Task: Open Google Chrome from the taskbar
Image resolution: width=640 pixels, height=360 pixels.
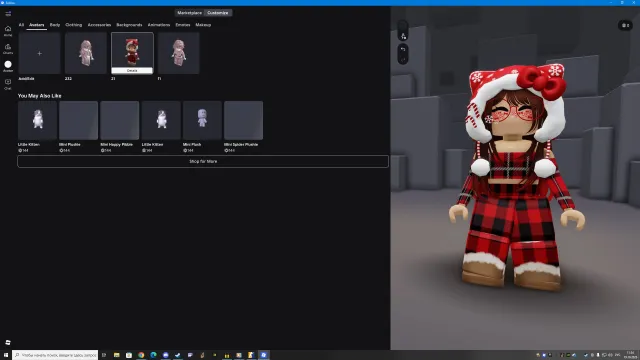Action: click(141, 355)
